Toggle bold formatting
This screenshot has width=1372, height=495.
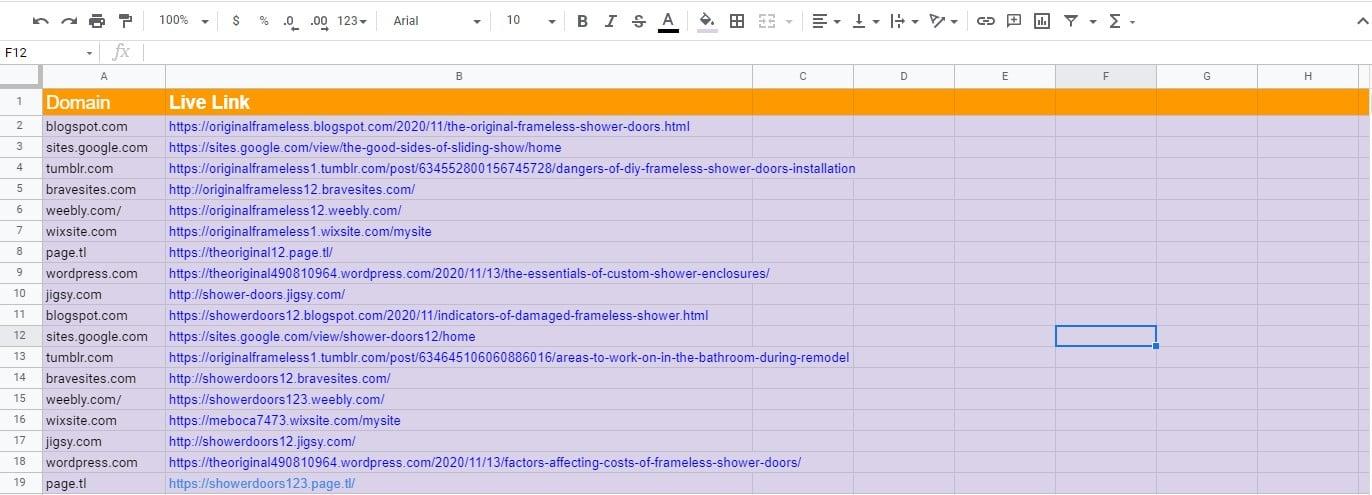click(x=583, y=21)
